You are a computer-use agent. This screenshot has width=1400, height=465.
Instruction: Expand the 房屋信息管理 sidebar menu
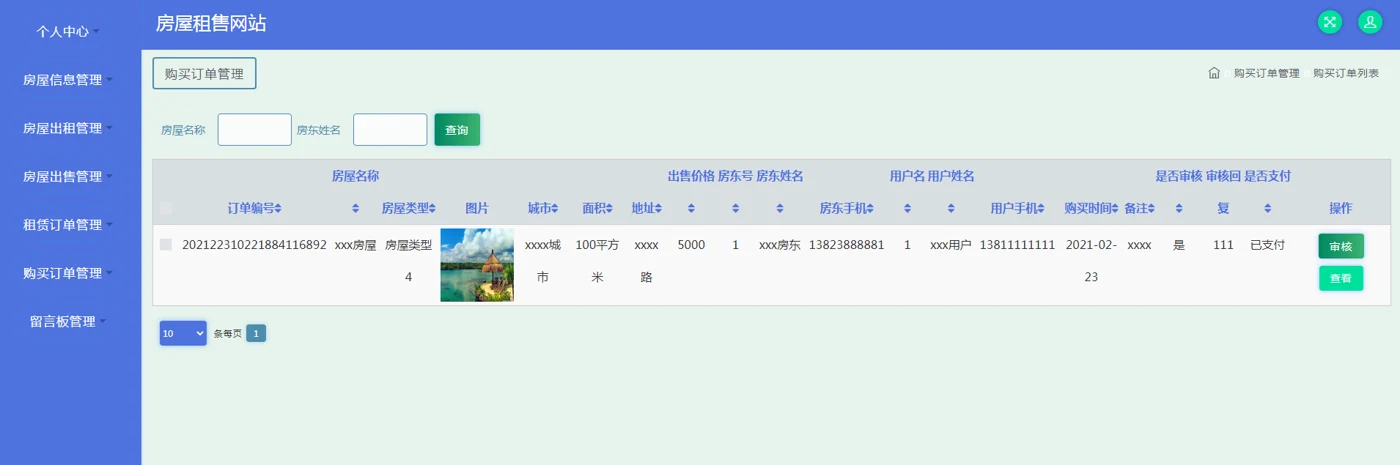[69, 80]
